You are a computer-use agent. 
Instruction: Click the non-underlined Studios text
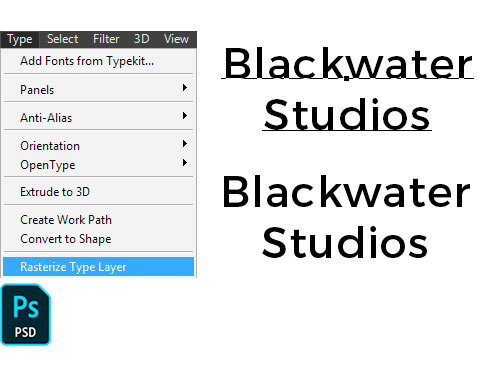(345, 242)
